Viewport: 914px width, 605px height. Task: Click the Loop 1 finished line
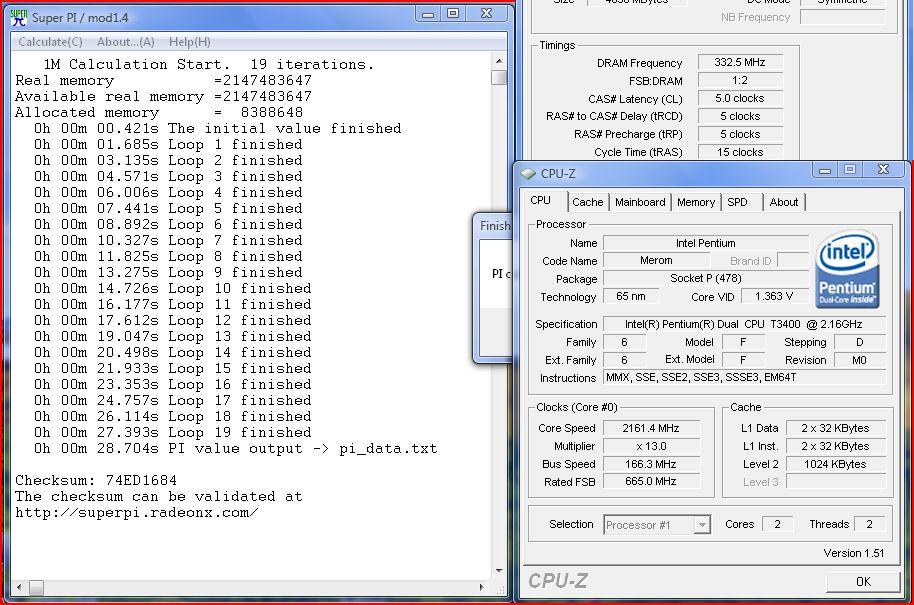click(168, 145)
